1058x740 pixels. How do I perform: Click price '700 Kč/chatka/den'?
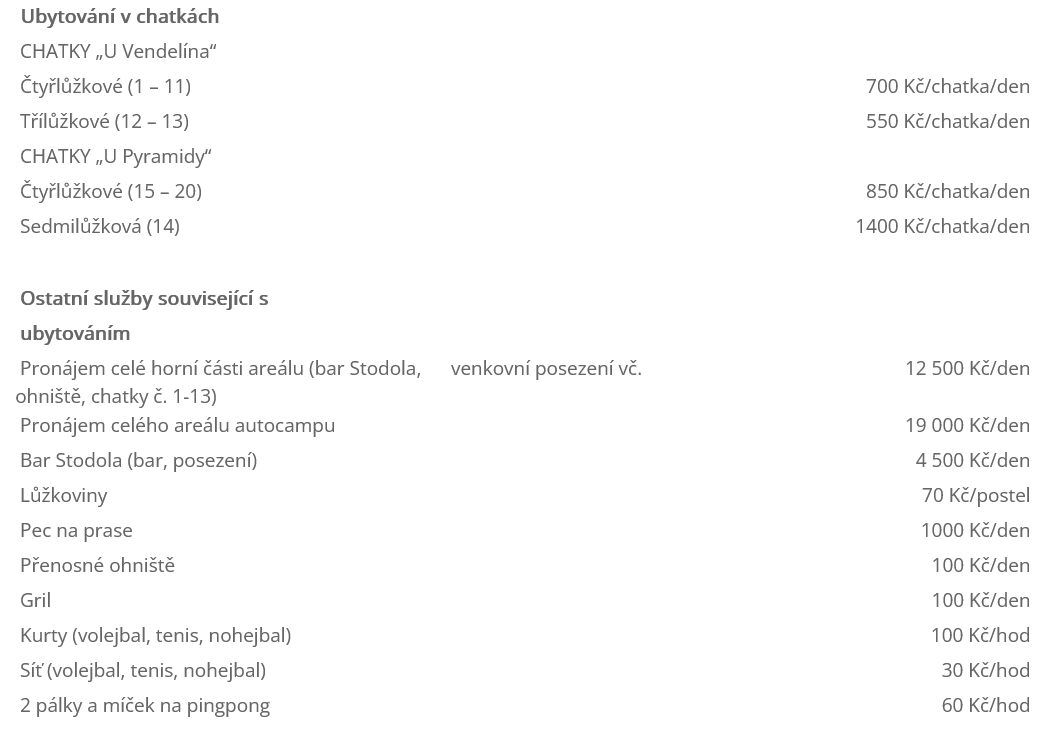point(947,86)
